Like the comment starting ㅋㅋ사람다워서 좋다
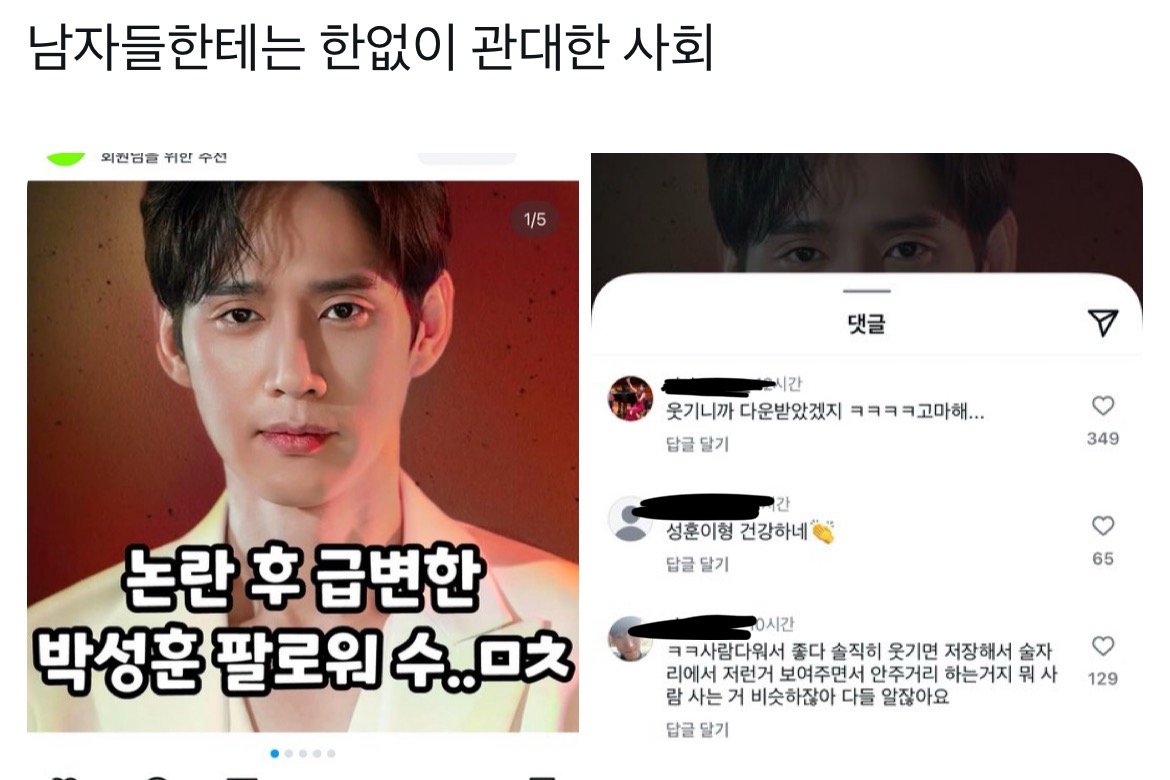This screenshot has height=780, width=1170. [1103, 646]
